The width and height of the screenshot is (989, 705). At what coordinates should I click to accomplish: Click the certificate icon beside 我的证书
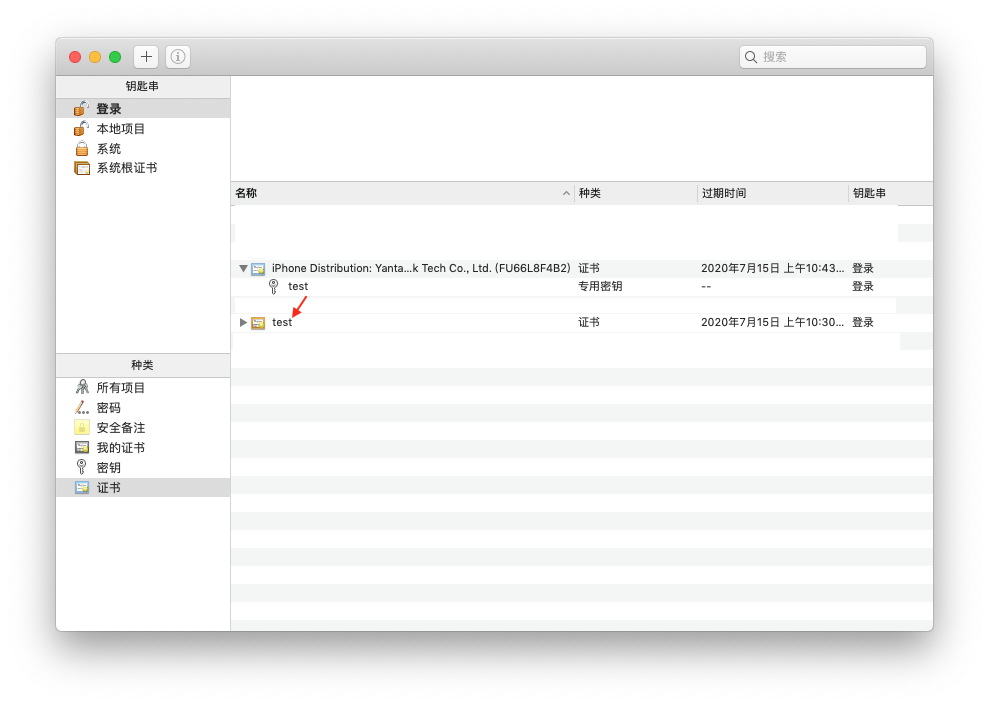[x=82, y=447]
